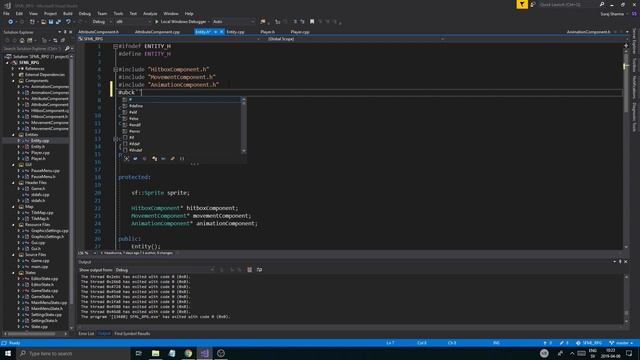
Task: Toggle word wrap in Output window
Action: tap(259, 270)
